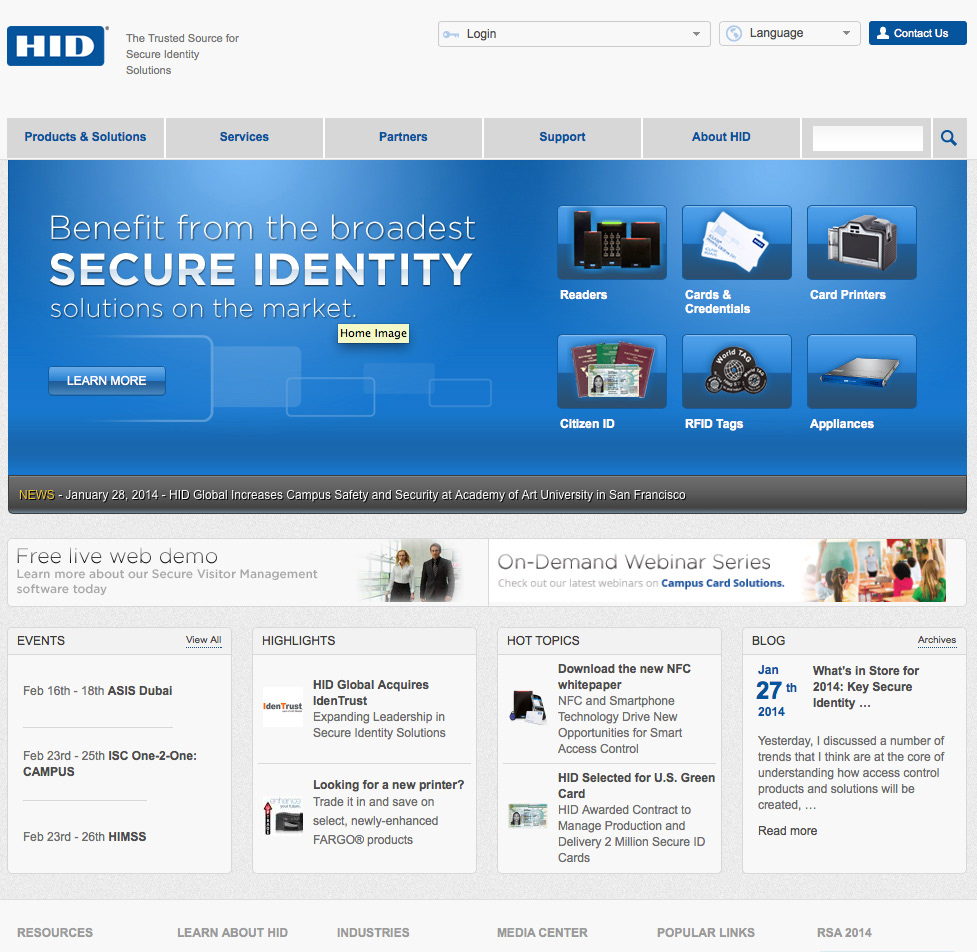Open the Language dropdown

coord(789,34)
